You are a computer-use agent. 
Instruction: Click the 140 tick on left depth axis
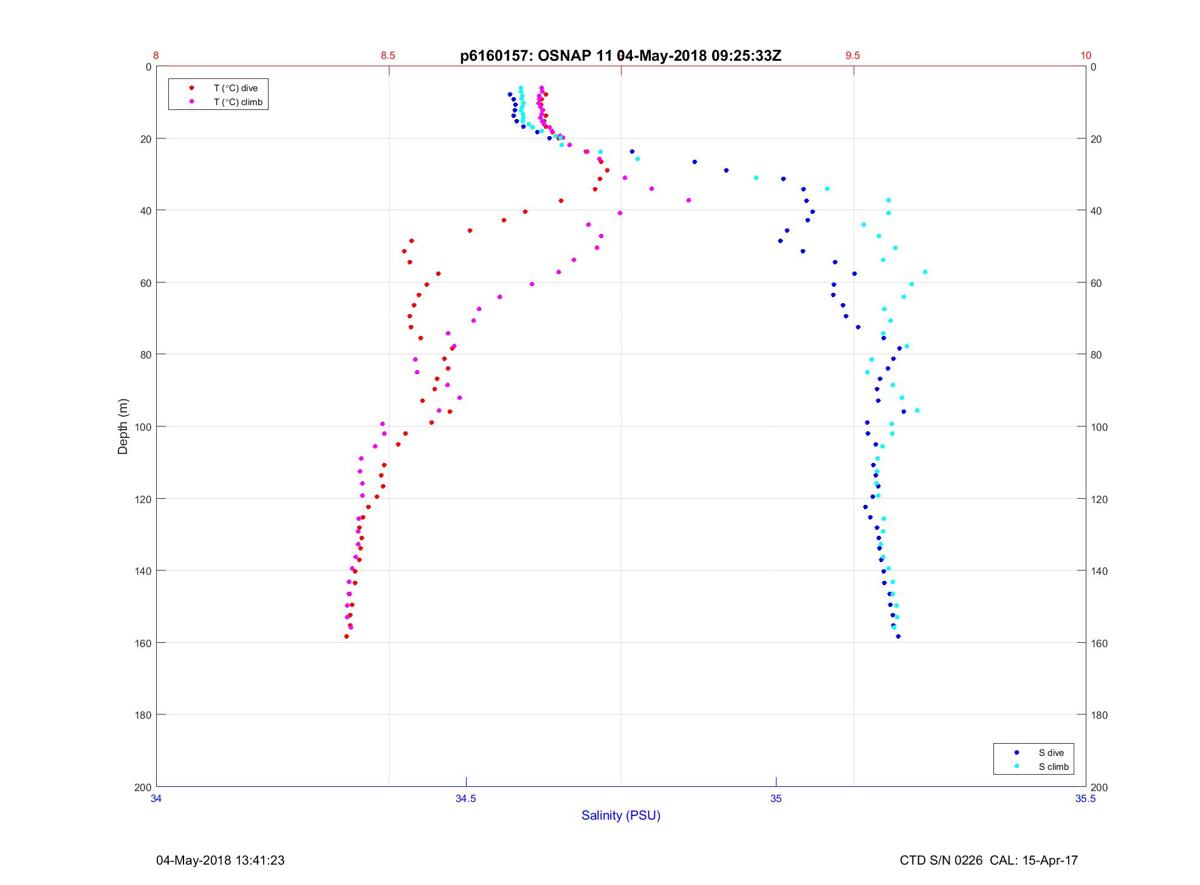pos(142,571)
